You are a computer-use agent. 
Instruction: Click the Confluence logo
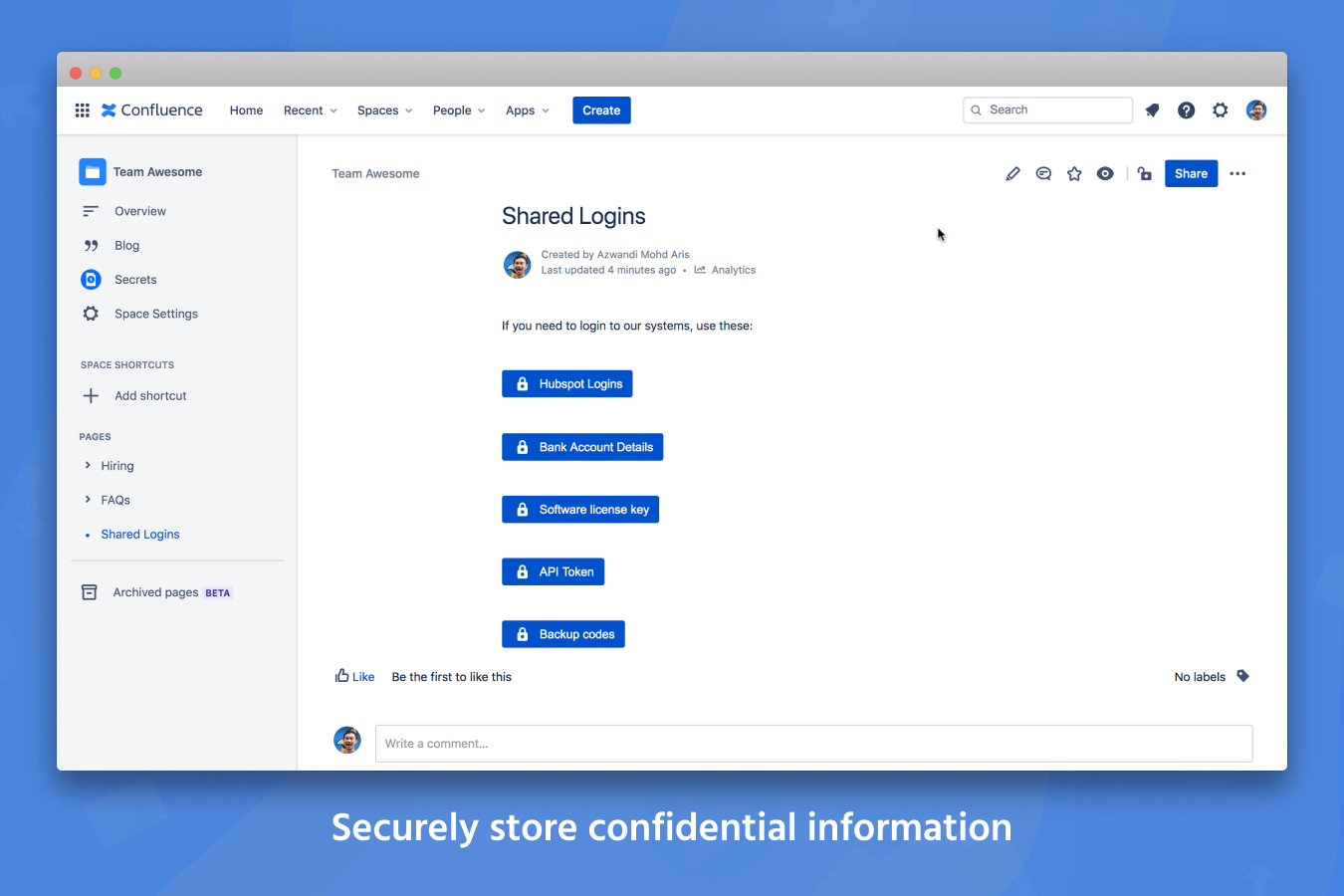coord(151,111)
